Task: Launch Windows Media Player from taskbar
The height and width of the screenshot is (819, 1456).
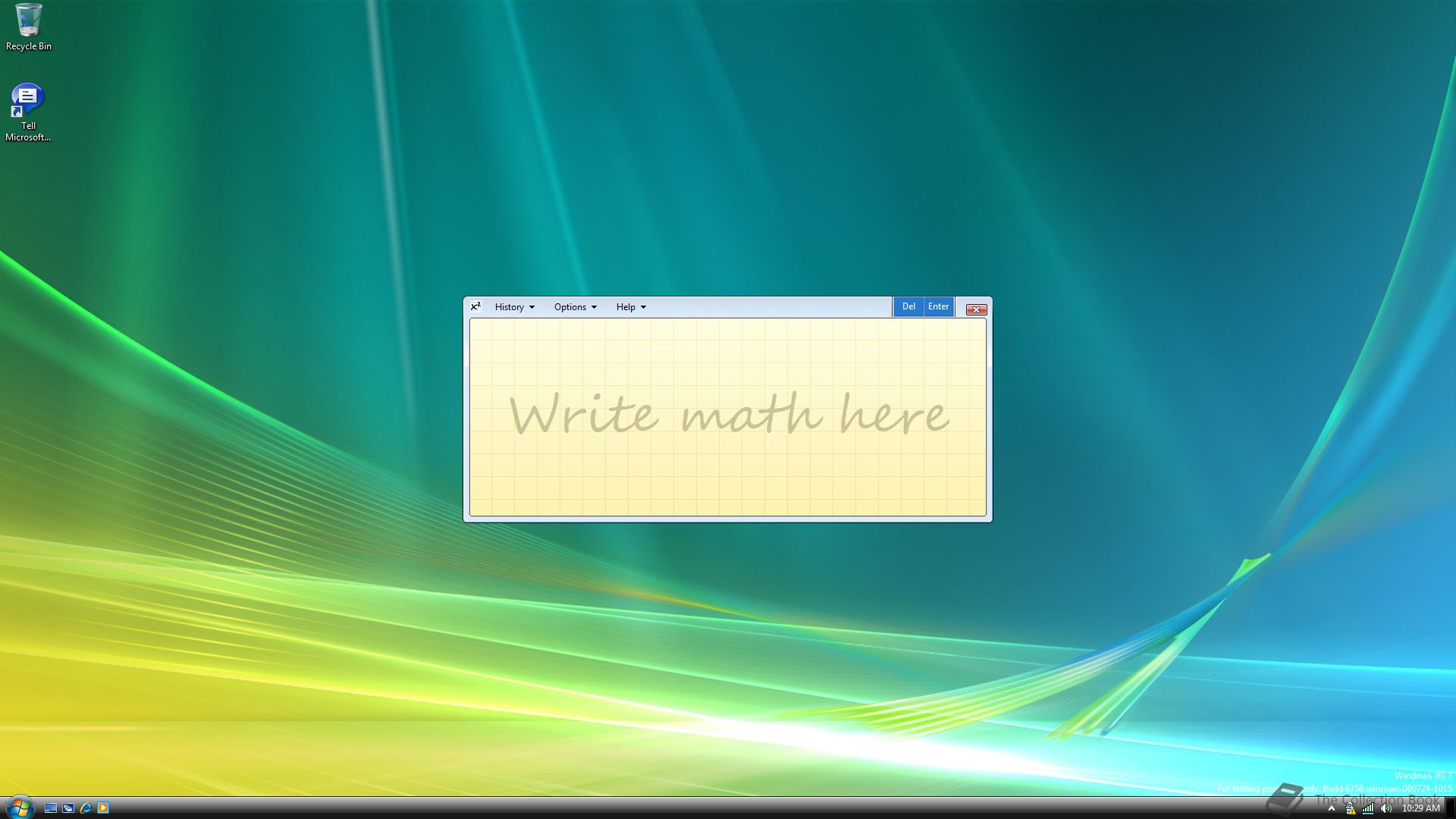Action: pos(103,808)
